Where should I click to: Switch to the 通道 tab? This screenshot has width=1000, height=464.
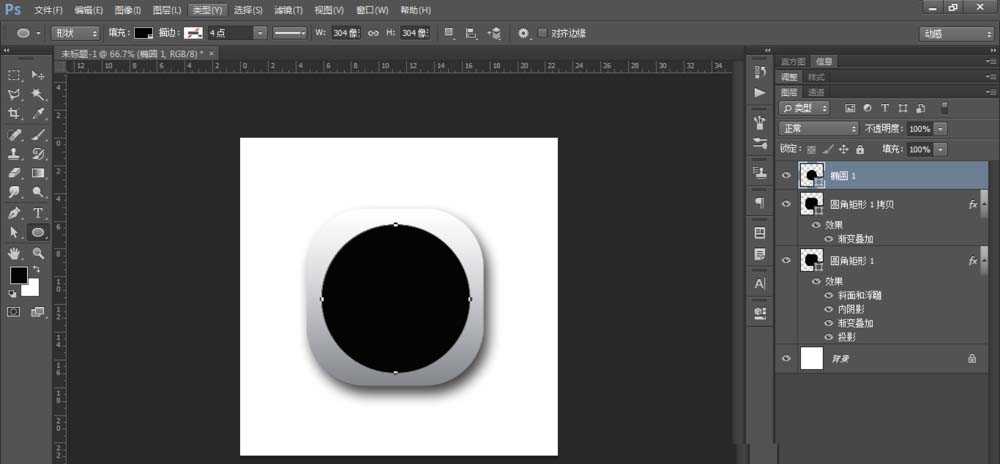(x=817, y=91)
